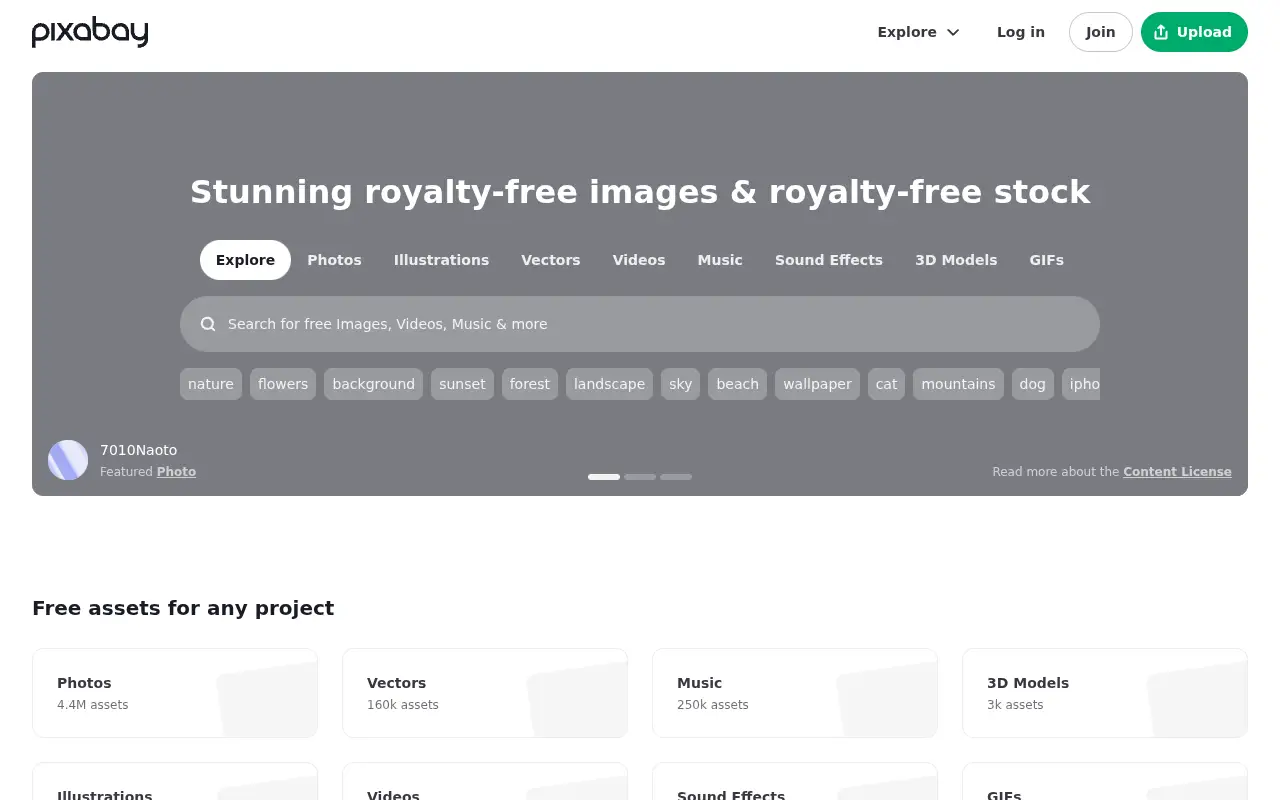Select the nature tag chip
The image size is (1280, 800).
211,384
